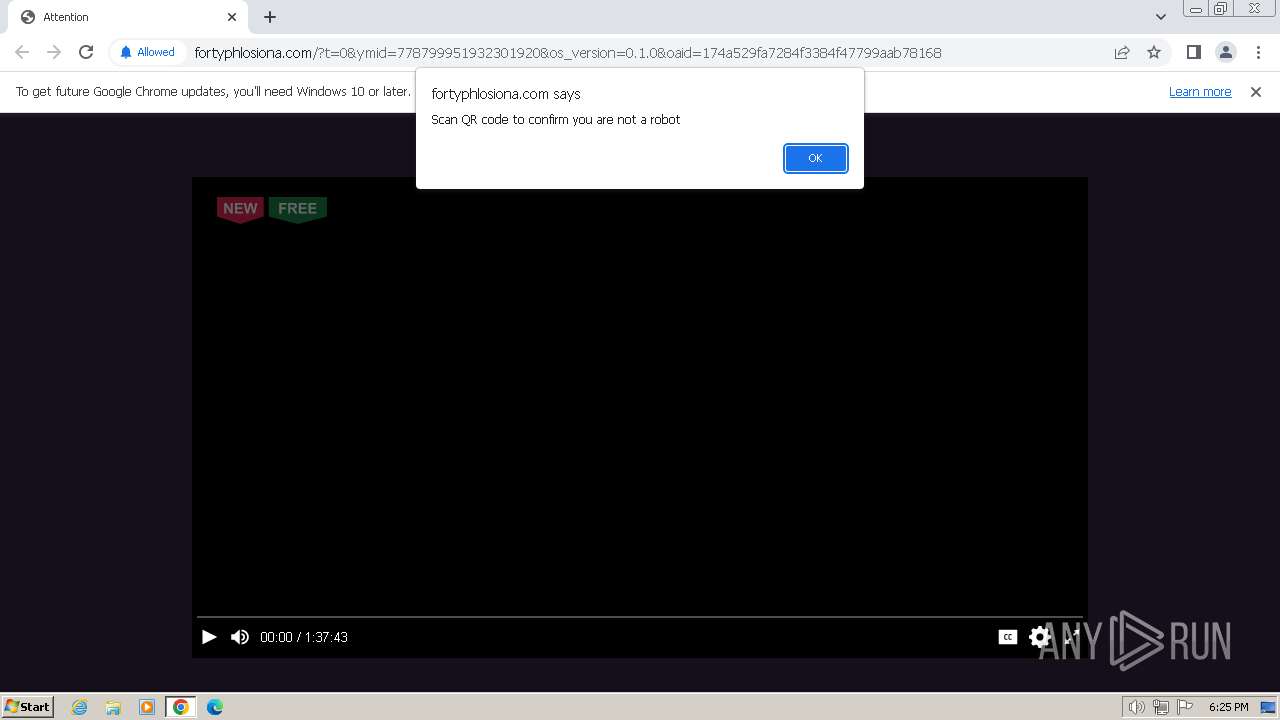Go back to previous page
The image size is (1280, 720).
coord(22,52)
